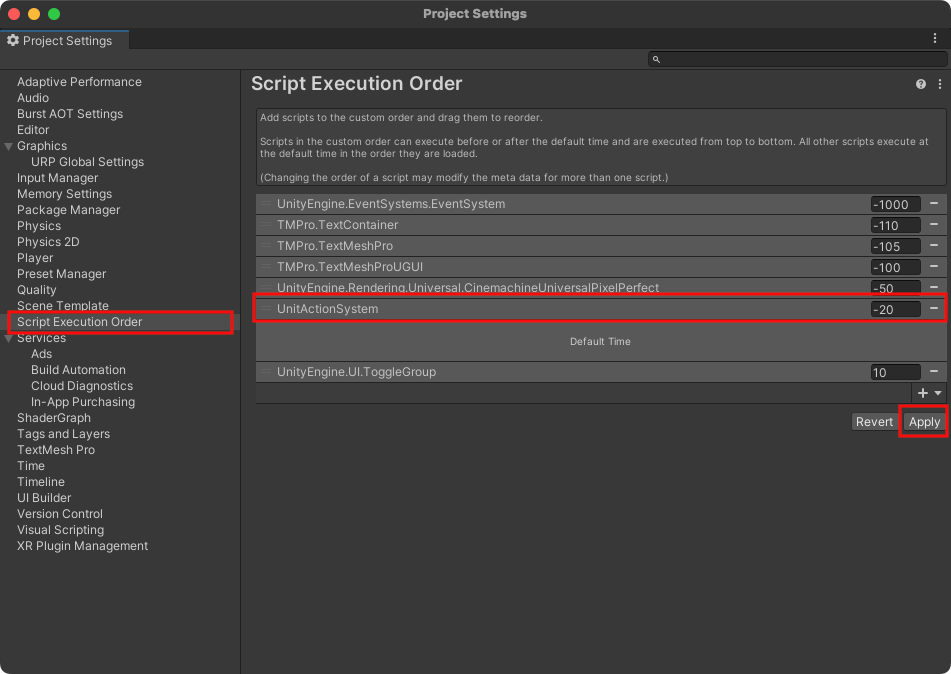Remove UnitActionSystem from custom order

coord(934,309)
